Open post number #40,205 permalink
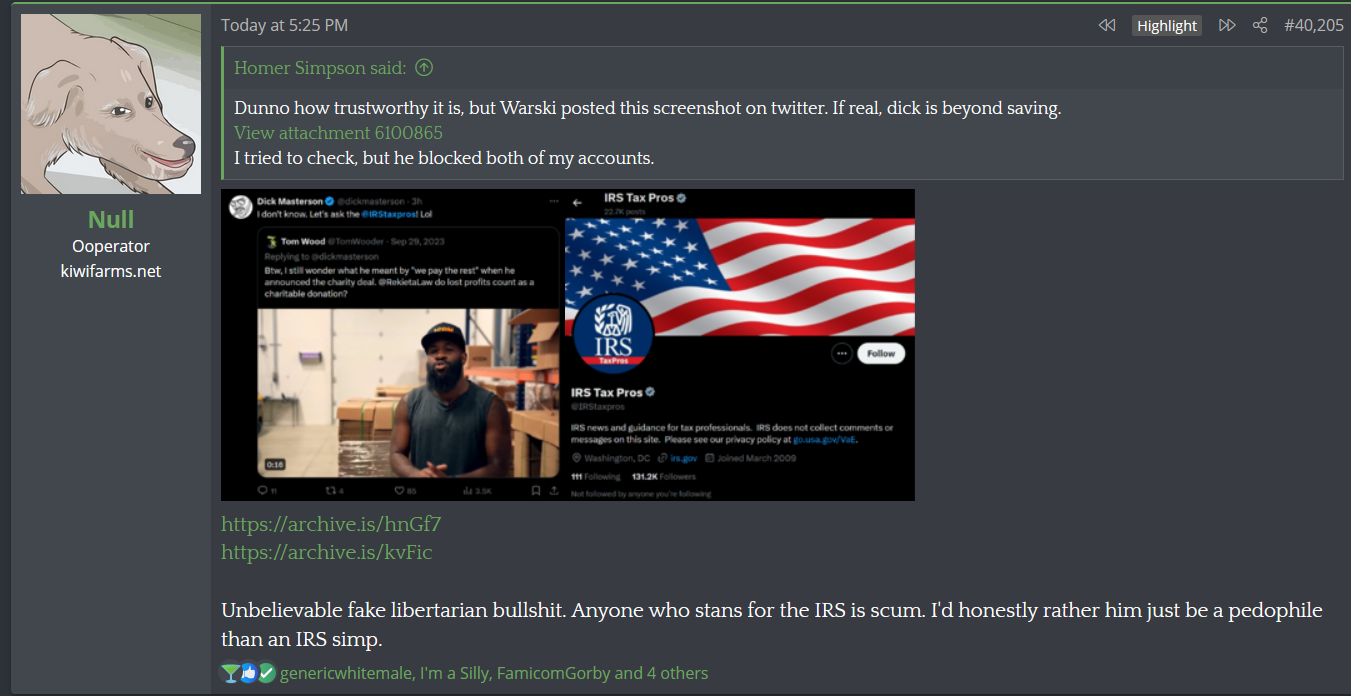This screenshot has height=696, width=1351. click(1314, 25)
